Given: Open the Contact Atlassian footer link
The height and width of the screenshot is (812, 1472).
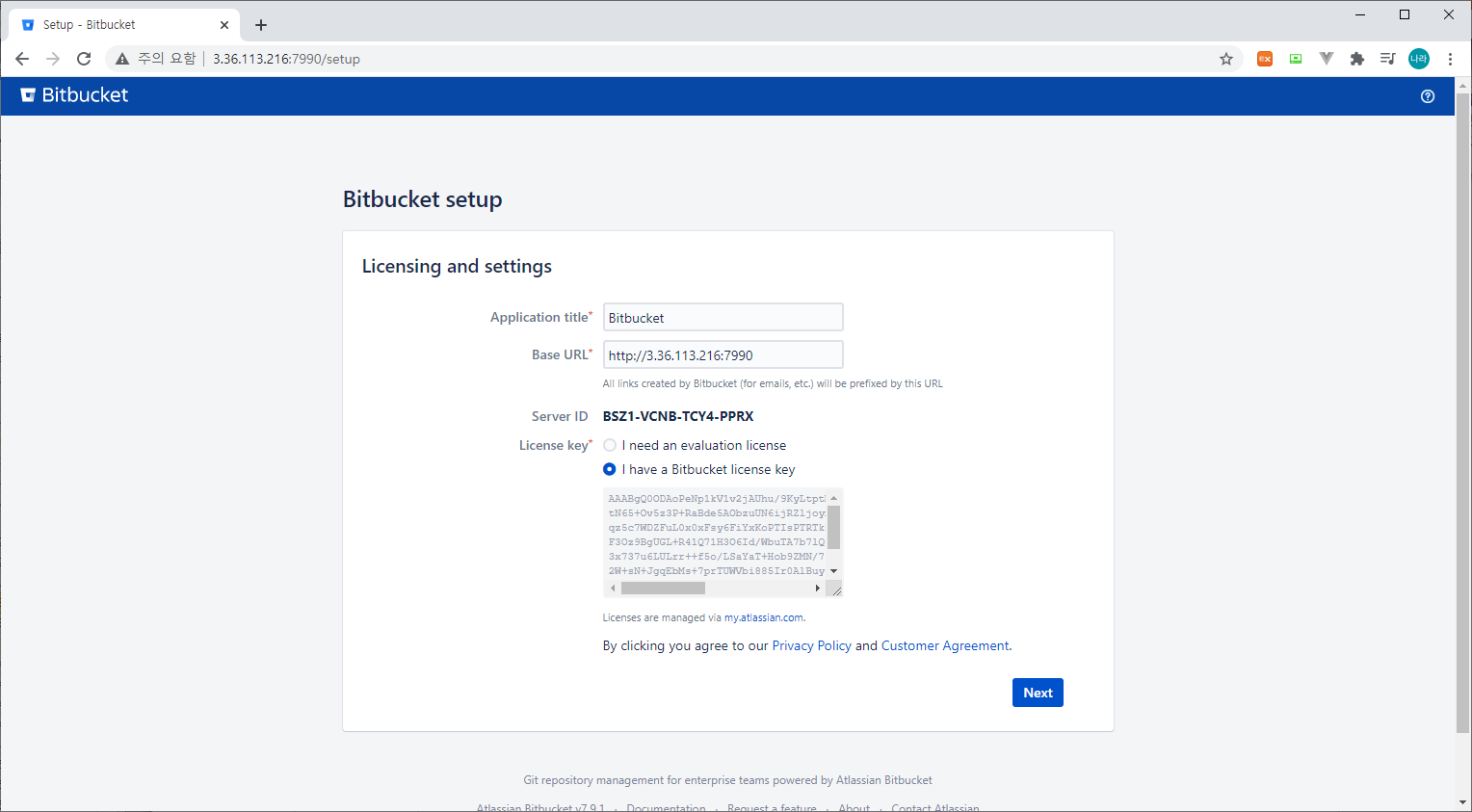Looking at the screenshot, I should coord(934,807).
